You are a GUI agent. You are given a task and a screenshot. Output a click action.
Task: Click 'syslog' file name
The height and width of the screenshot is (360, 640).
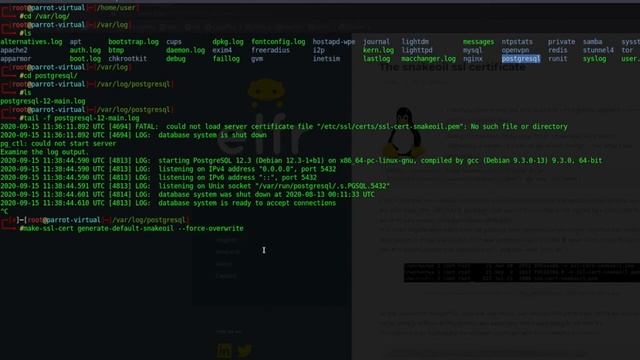[x=594, y=59]
